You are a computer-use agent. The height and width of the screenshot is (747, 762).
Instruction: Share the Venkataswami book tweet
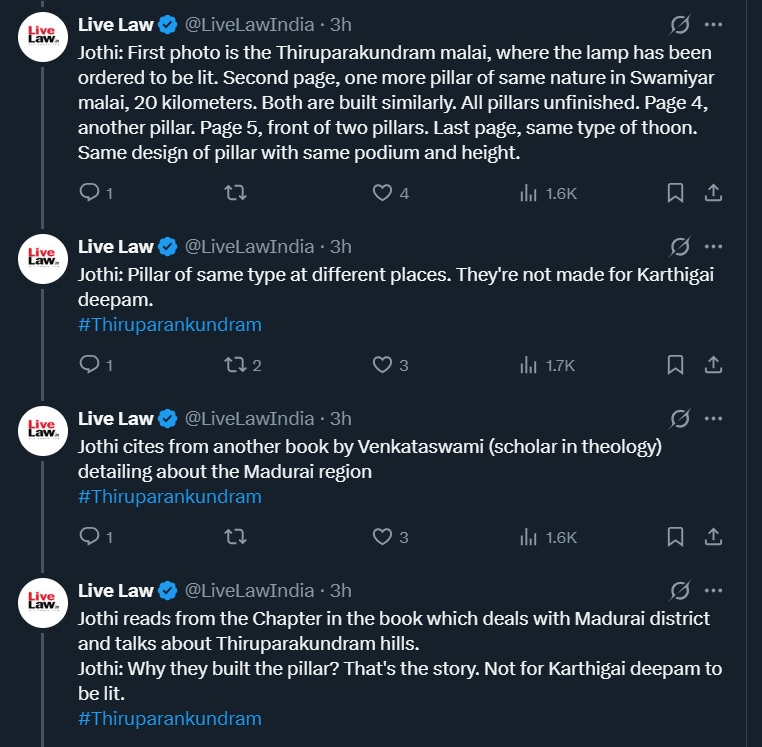point(714,537)
